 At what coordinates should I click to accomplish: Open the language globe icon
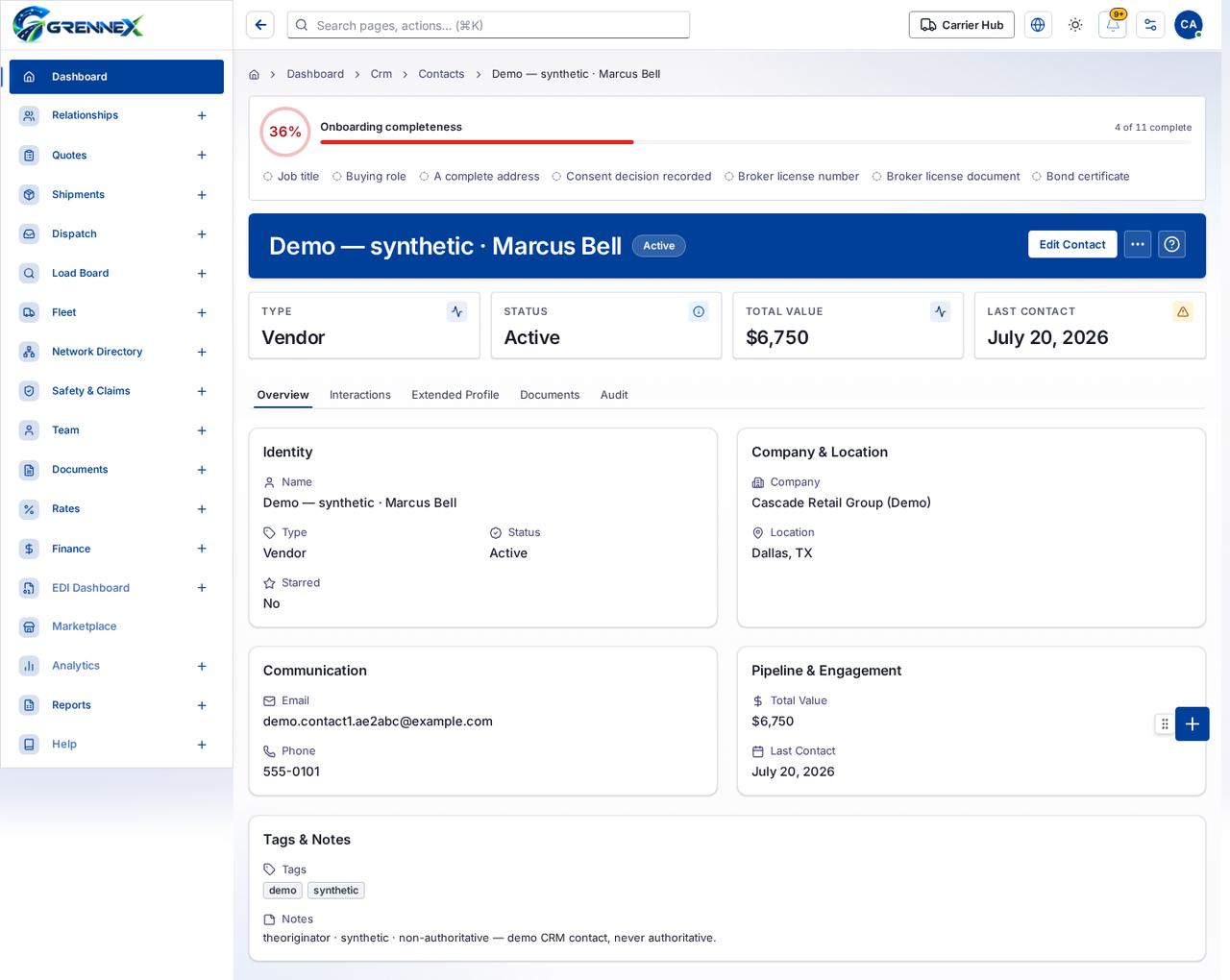[1038, 25]
